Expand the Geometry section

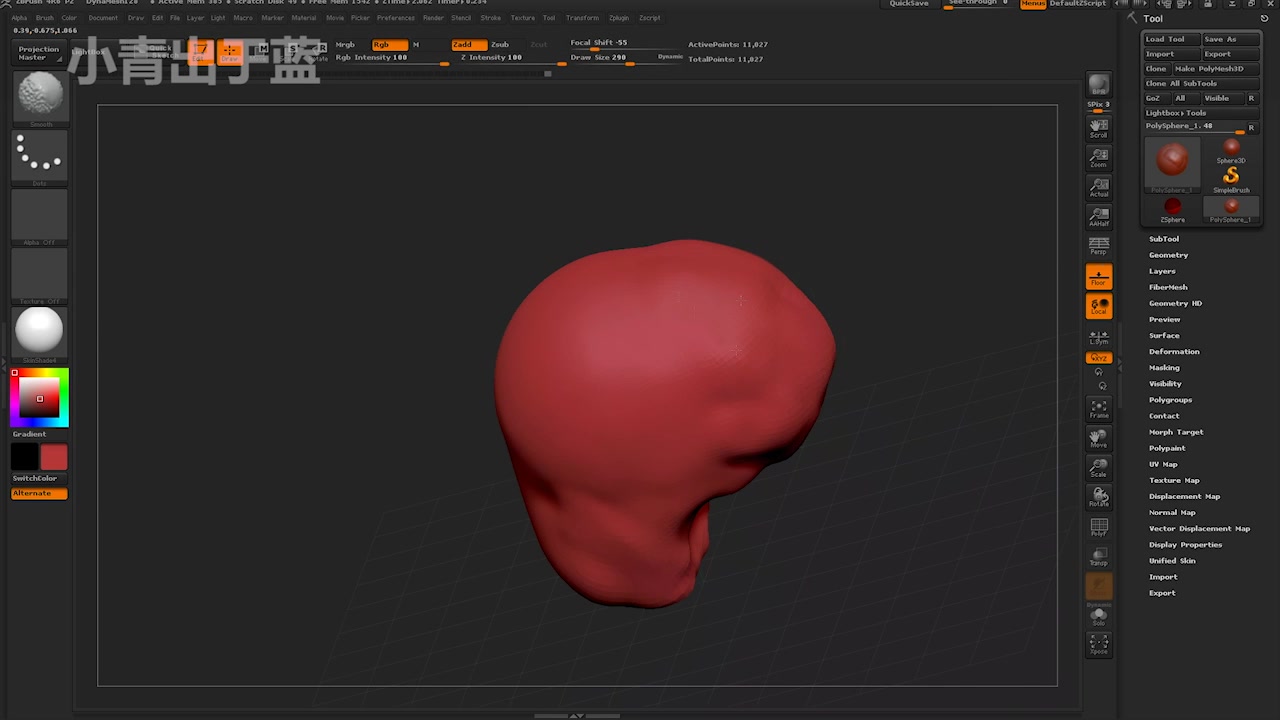tap(1168, 255)
